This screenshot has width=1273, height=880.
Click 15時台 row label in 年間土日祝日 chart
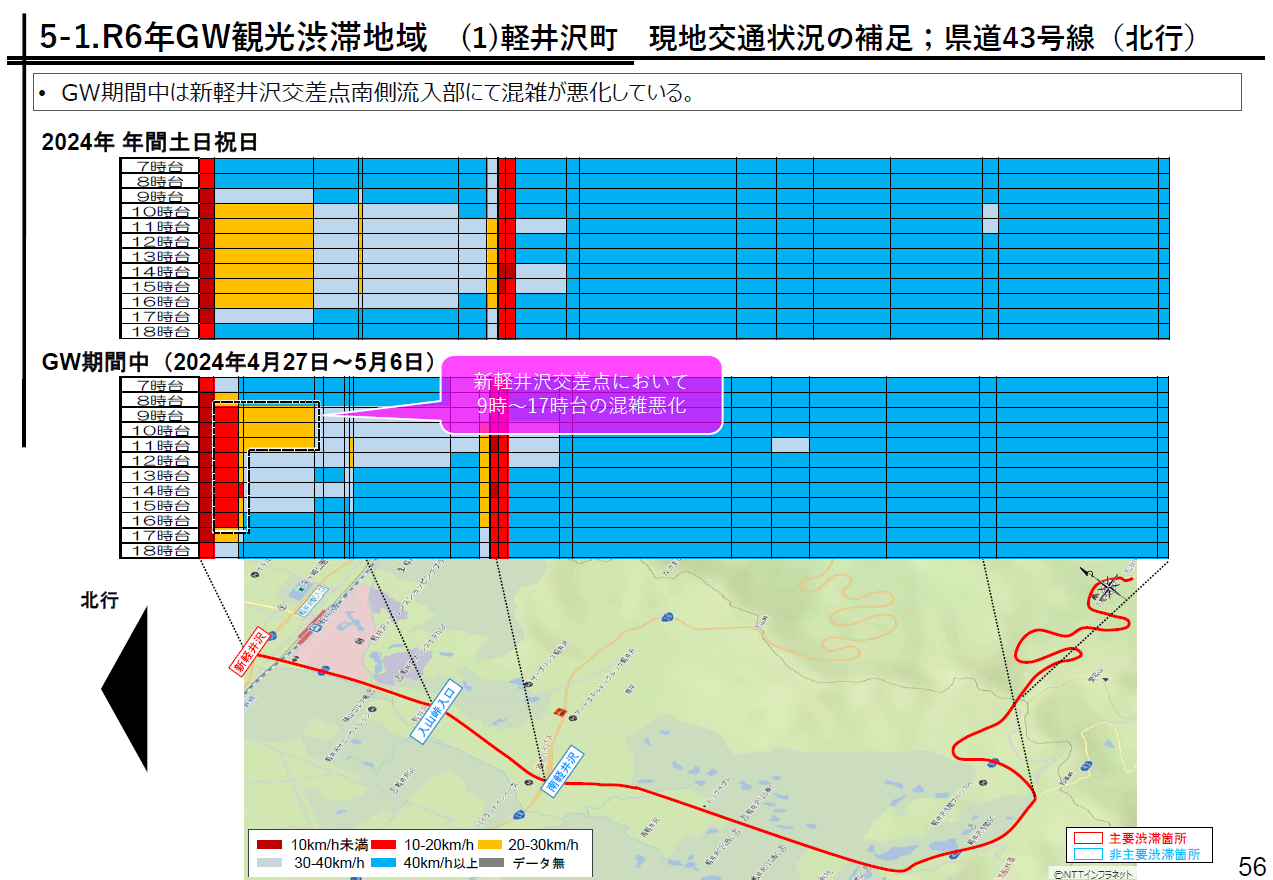160,286
